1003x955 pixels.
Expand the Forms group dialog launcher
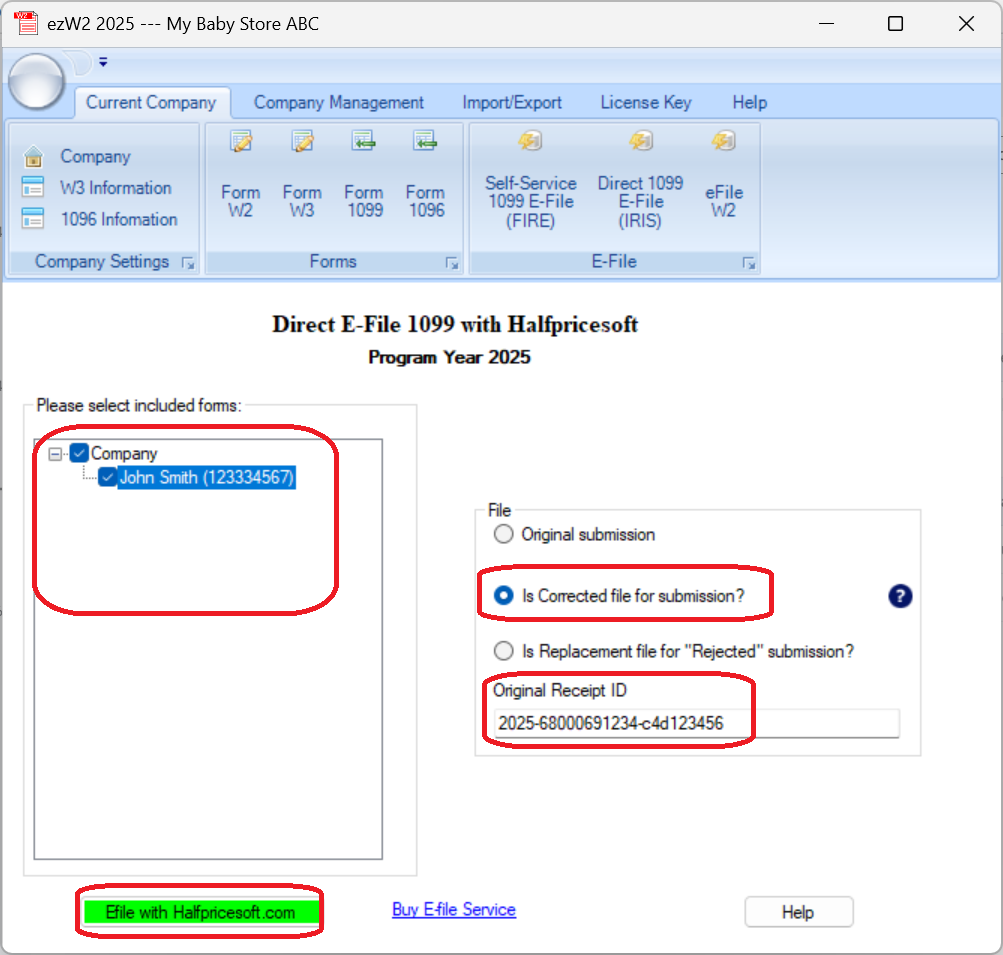point(452,263)
